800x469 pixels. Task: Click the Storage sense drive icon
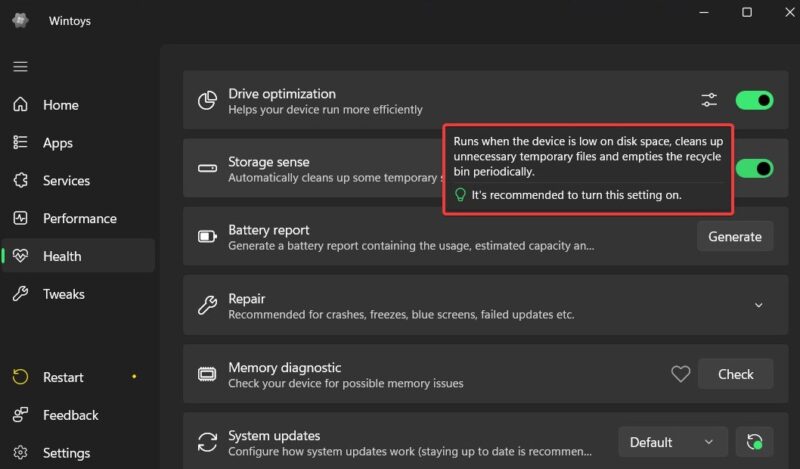point(207,168)
